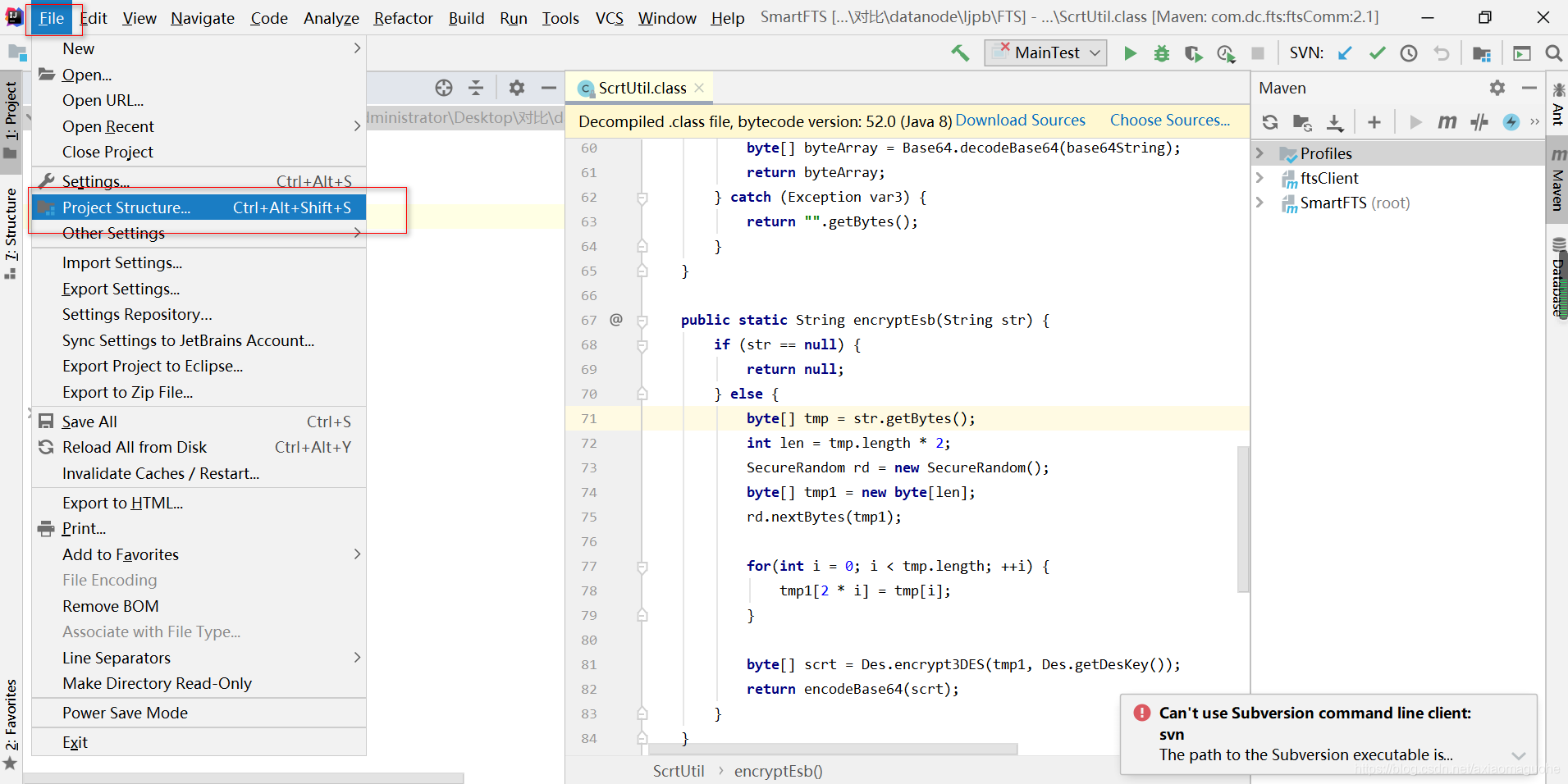Fold encryptEsb method at line 67

(x=642, y=321)
